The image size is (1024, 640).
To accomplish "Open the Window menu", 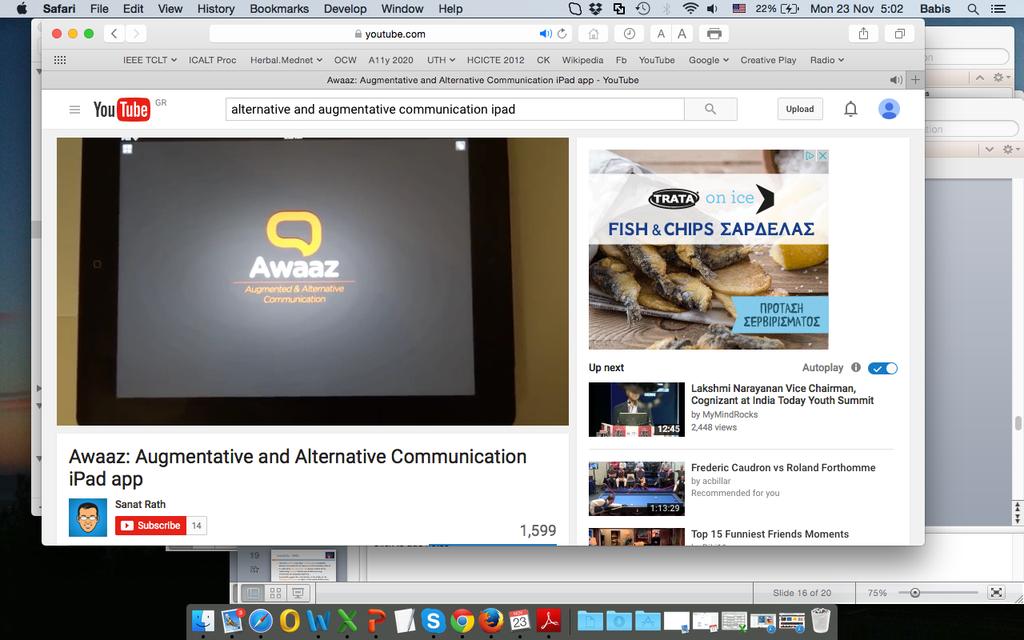I will click(x=402, y=9).
